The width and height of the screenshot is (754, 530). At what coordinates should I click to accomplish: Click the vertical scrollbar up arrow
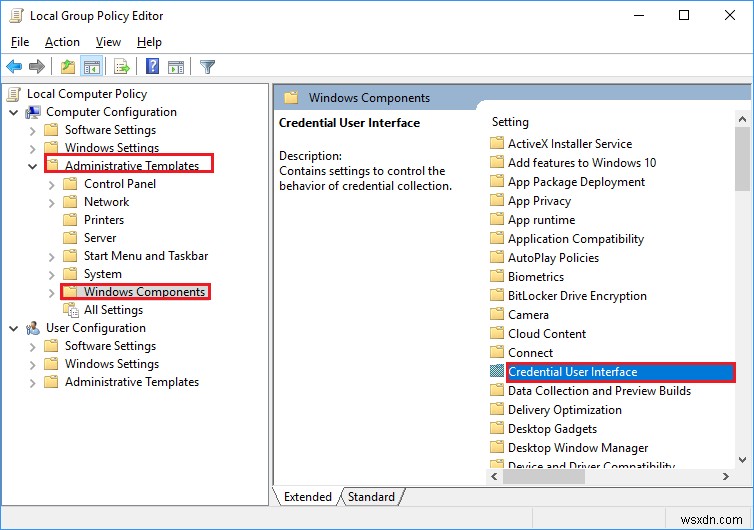[742, 119]
